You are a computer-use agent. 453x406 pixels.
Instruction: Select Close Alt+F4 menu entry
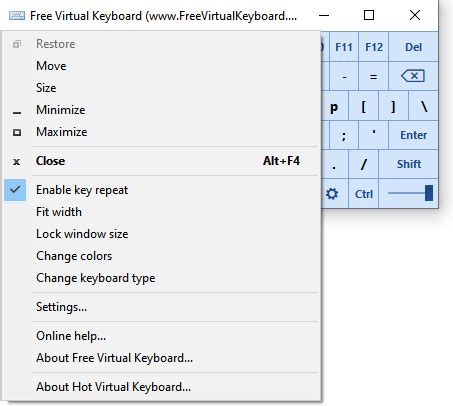coord(161,161)
